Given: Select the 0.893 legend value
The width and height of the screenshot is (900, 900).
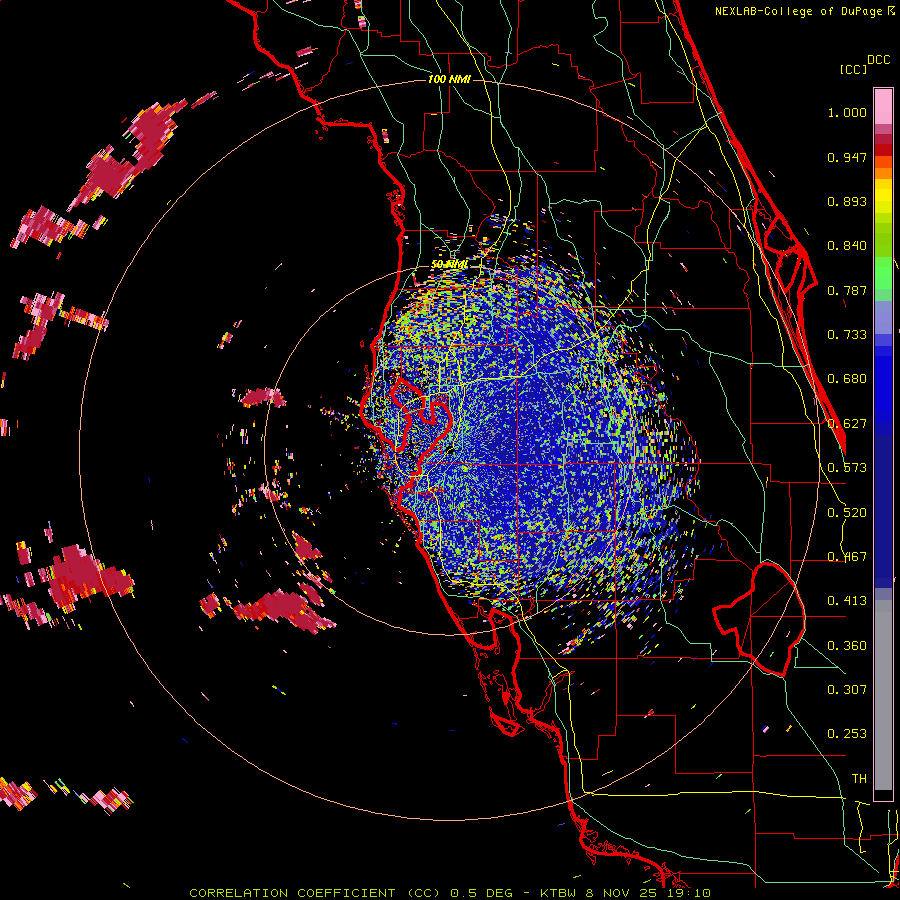Looking at the screenshot, I should (847, 201).
